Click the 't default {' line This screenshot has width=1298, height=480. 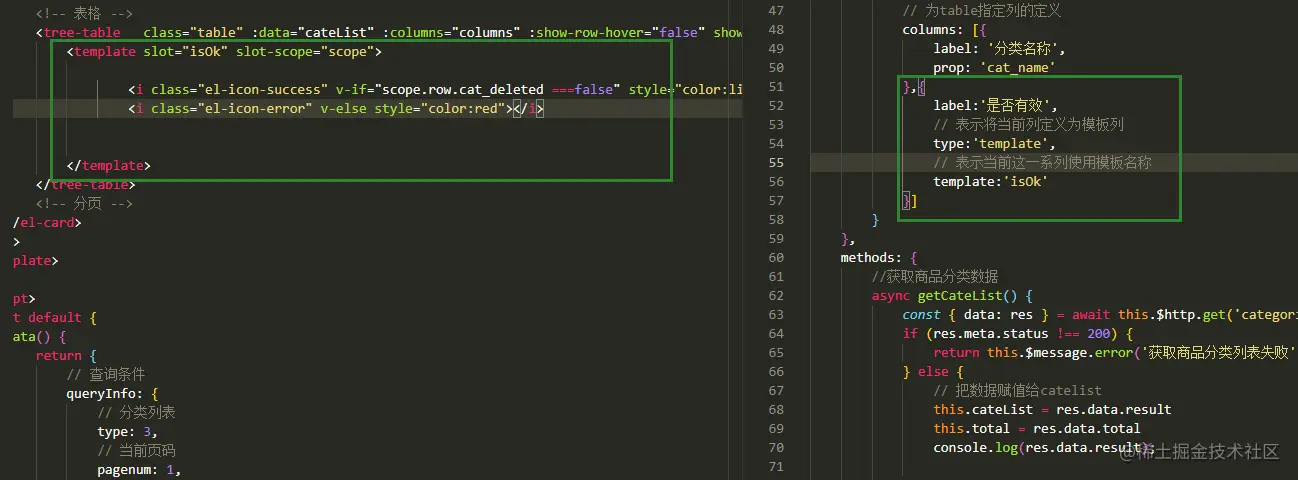click(55, 318)
